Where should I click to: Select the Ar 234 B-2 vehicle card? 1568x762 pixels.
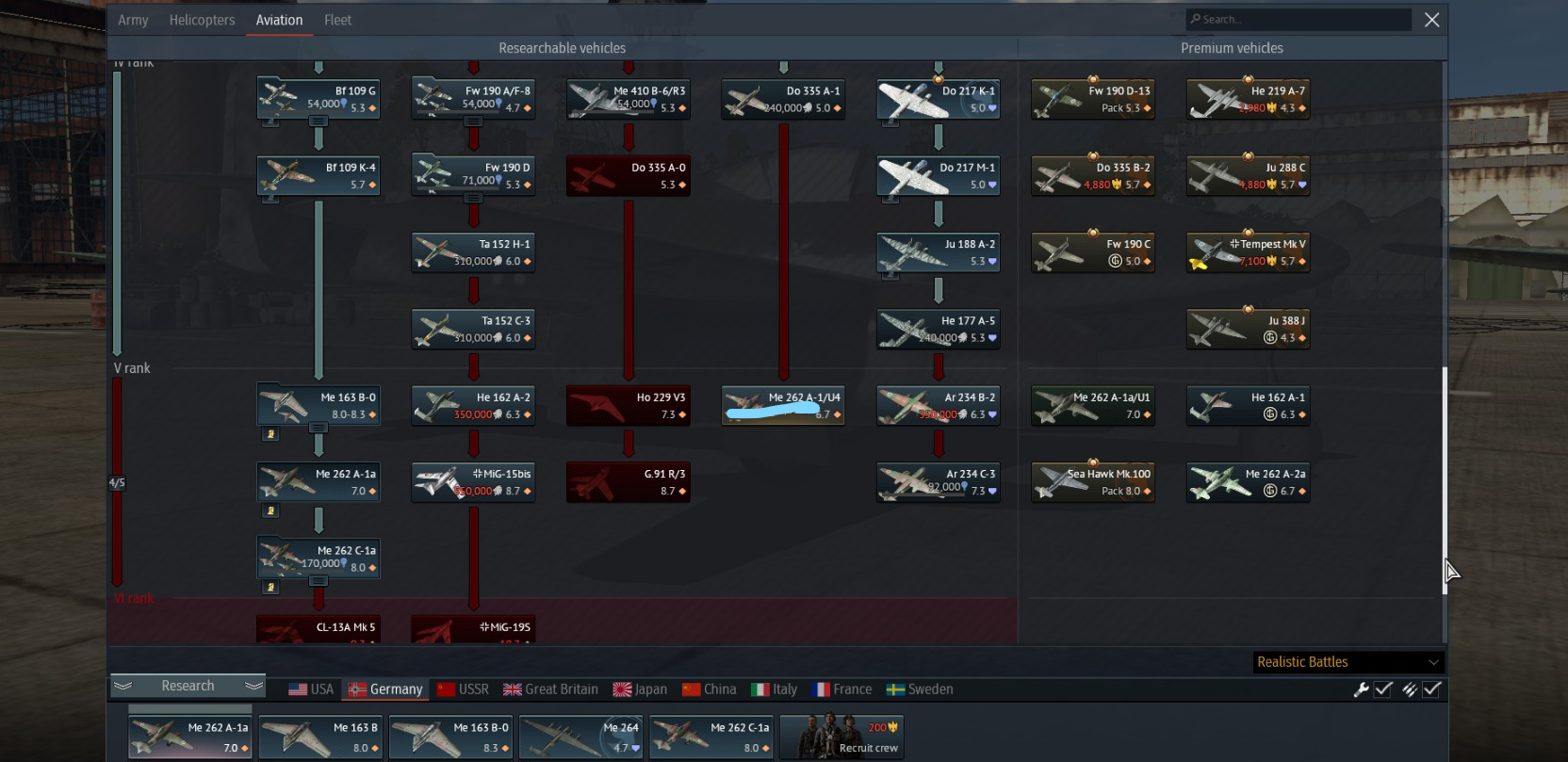[938, 405]
